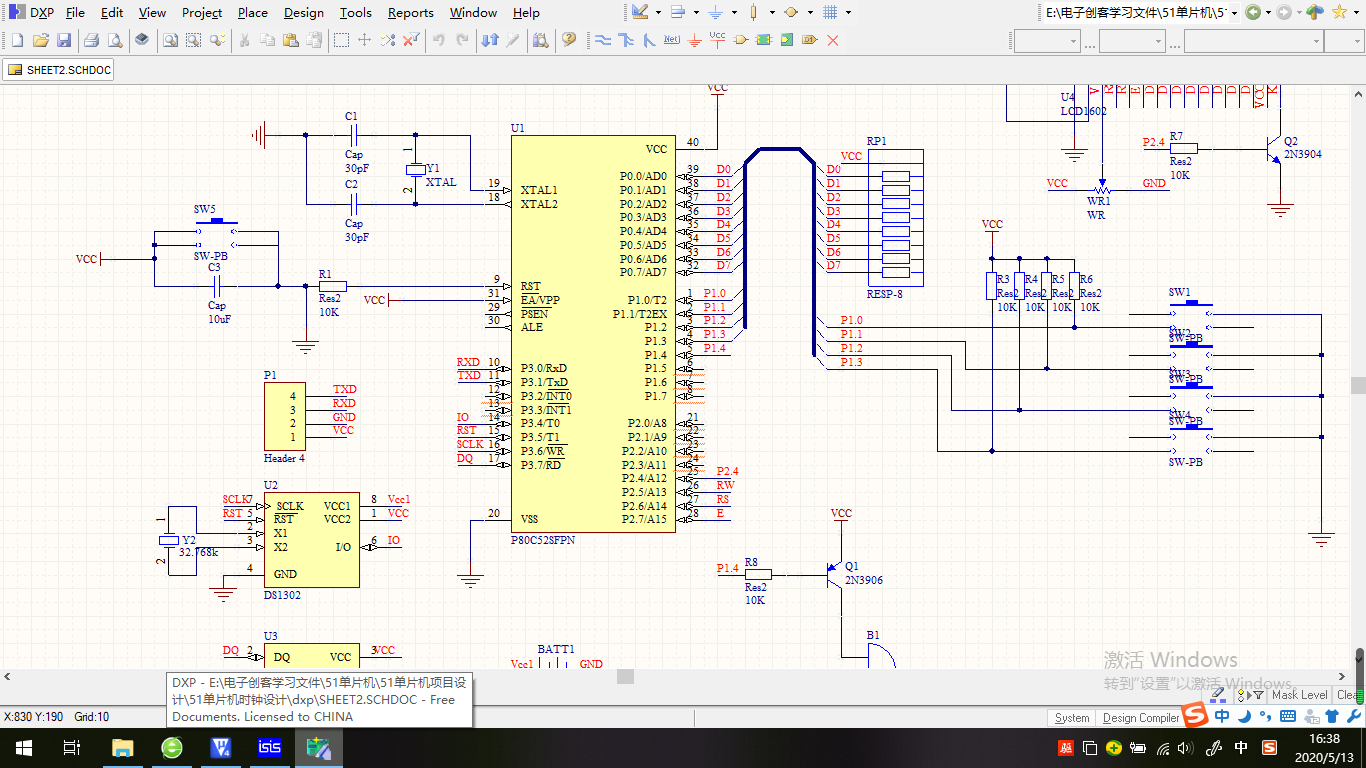This screenshot has width=1366, height=768.
Task: Click the Deselect All icon
Action: (x=388, y=40)
